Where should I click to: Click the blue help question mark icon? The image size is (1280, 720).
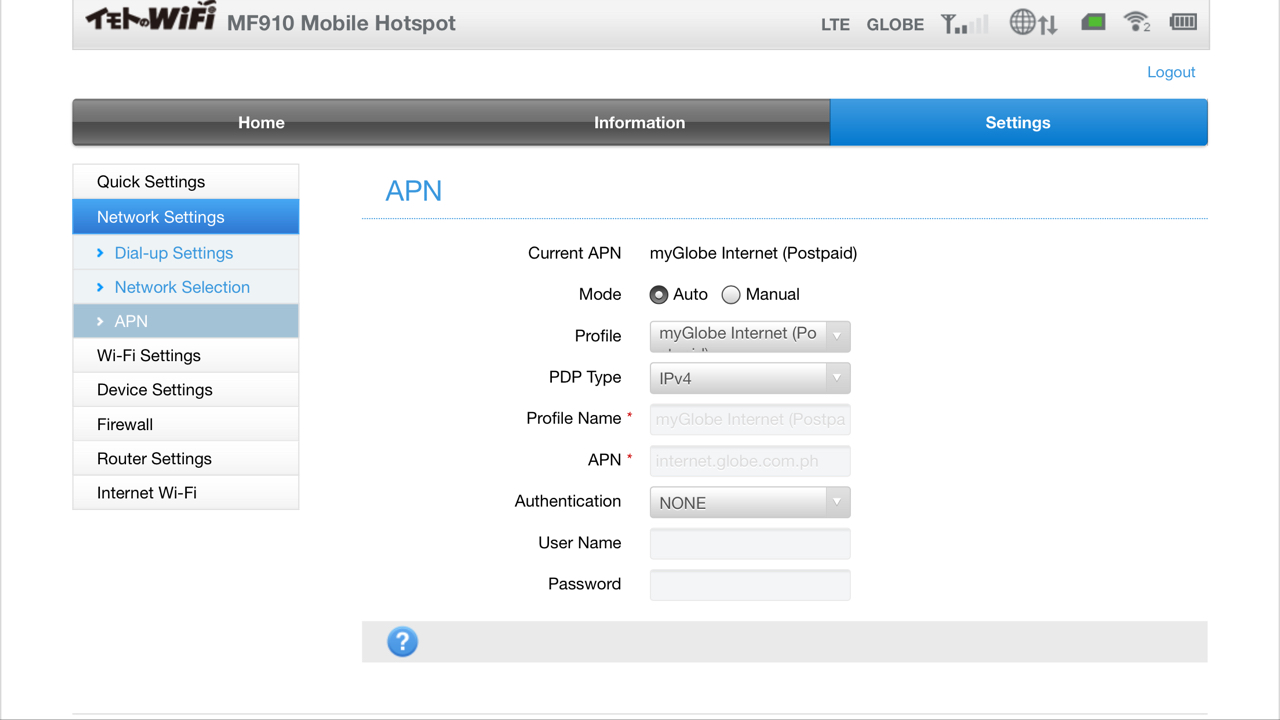click(x=402, y=642)
